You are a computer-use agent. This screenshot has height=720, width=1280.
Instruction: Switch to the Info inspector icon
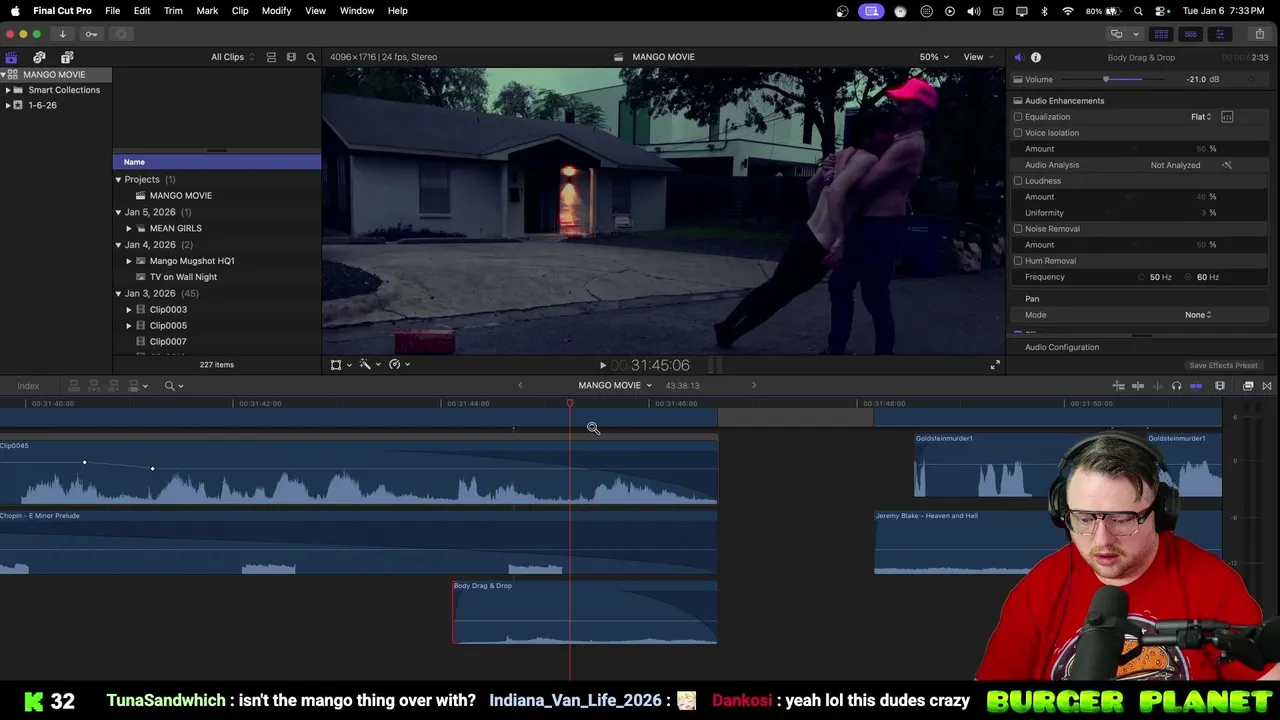click(1036, 57)
